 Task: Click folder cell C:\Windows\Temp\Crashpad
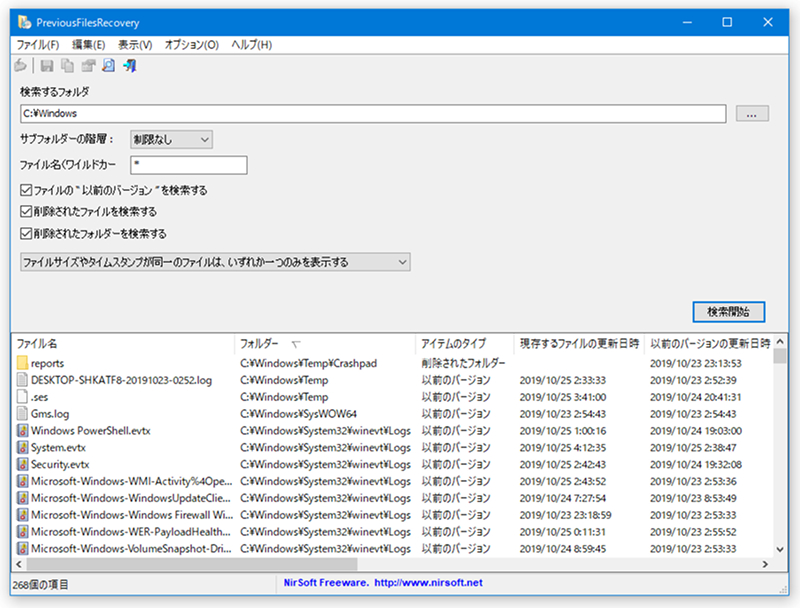308,363
